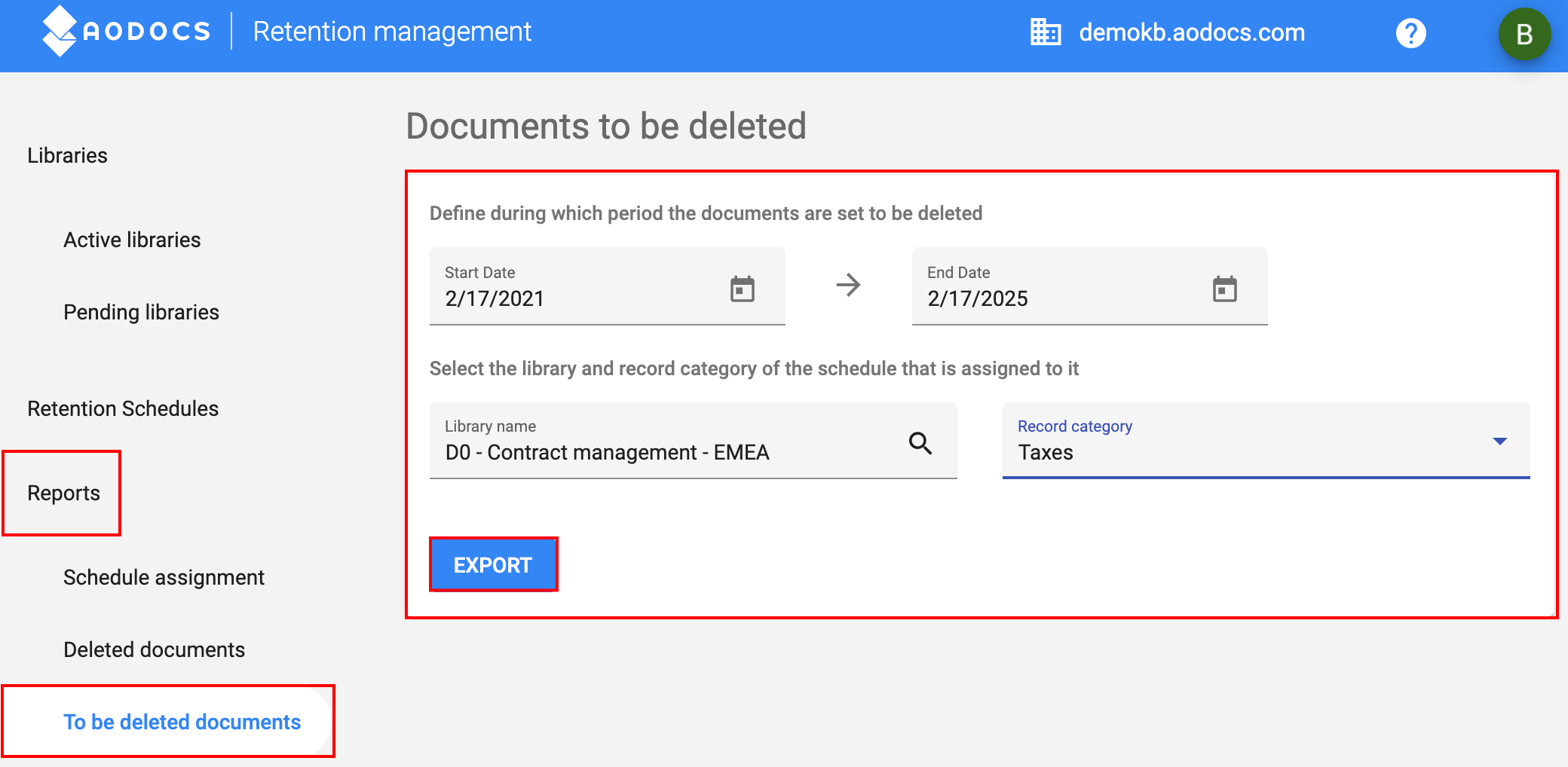Select Reports in the sidebar
The image size is (1568, 767).
click(63, 493)
